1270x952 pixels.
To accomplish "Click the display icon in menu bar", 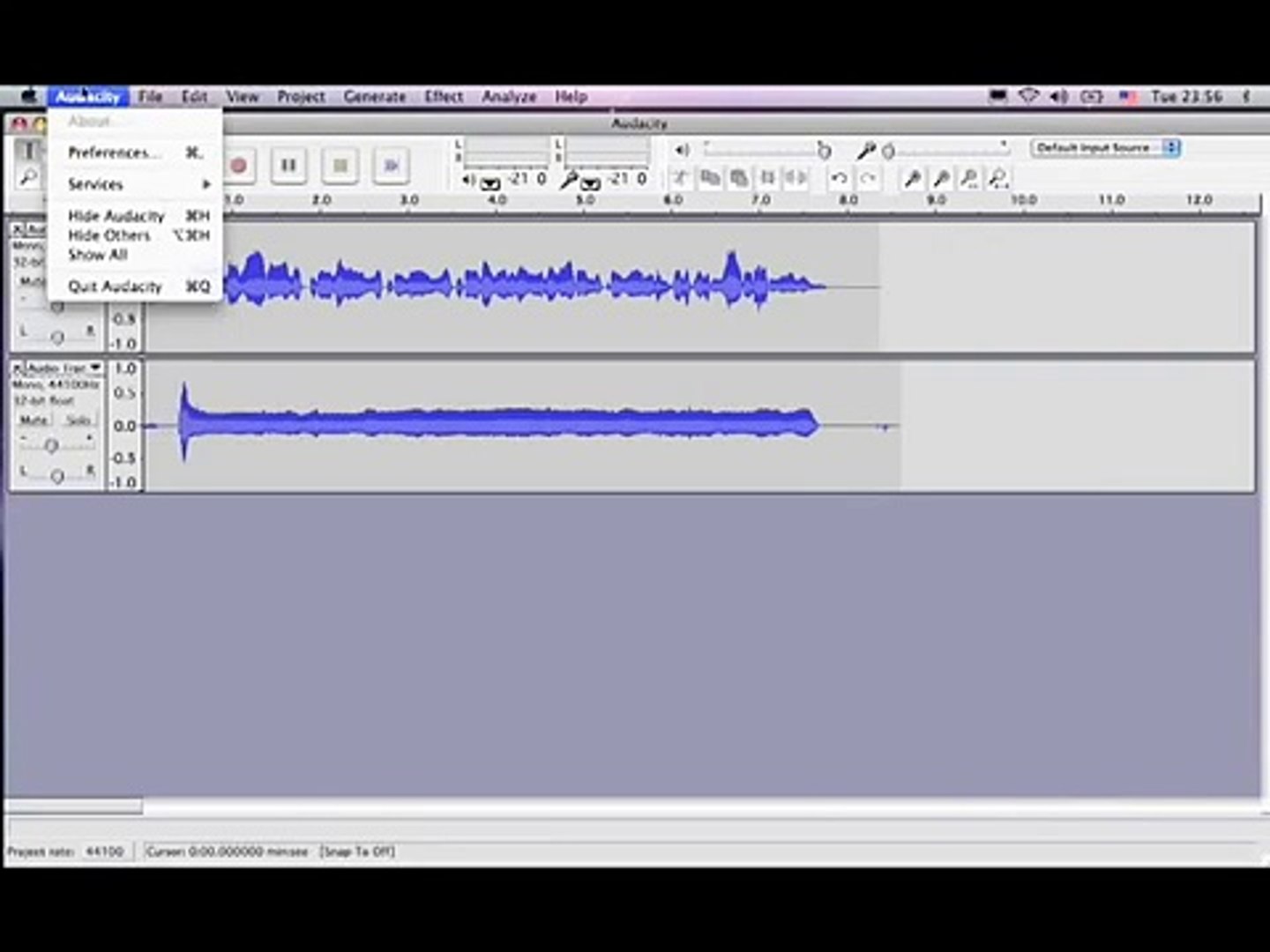I will click(x=997, y=96).
